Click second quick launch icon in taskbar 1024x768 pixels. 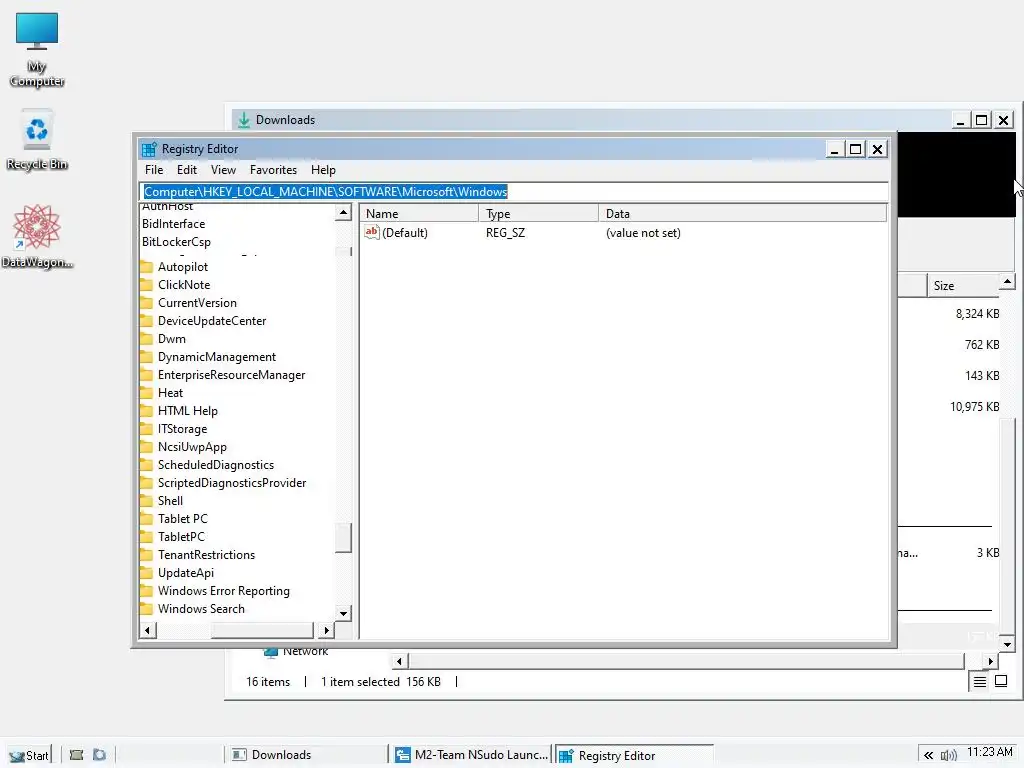coord(99,755)
